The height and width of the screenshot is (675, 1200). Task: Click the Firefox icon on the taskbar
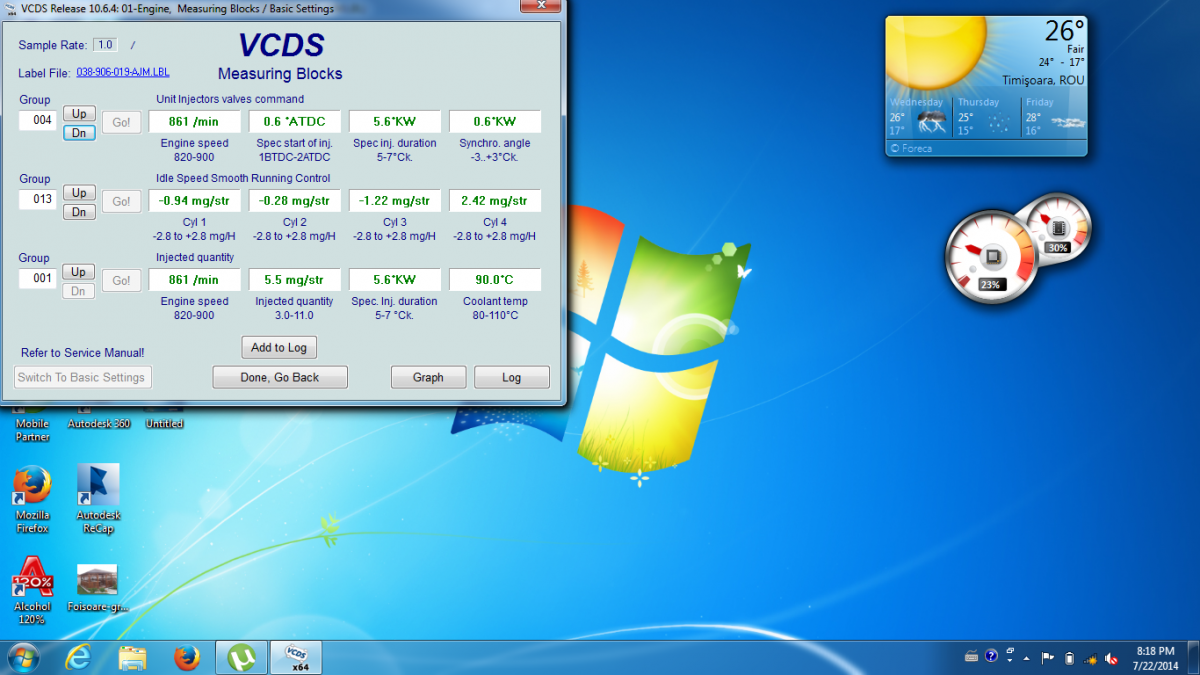click(x=186, y=657)
